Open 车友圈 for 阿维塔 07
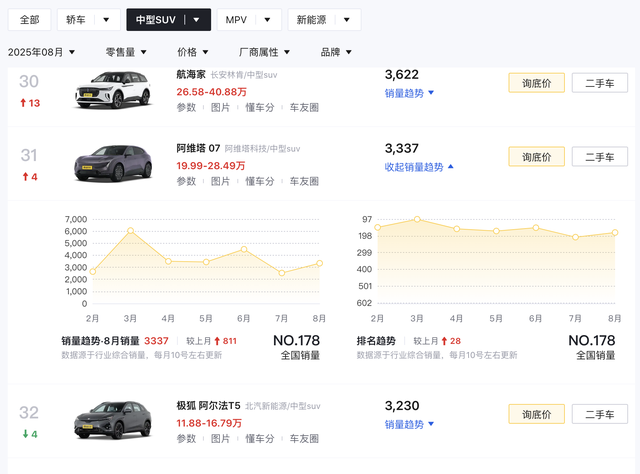Screen dimensions: 640x474 pos(304,181)
